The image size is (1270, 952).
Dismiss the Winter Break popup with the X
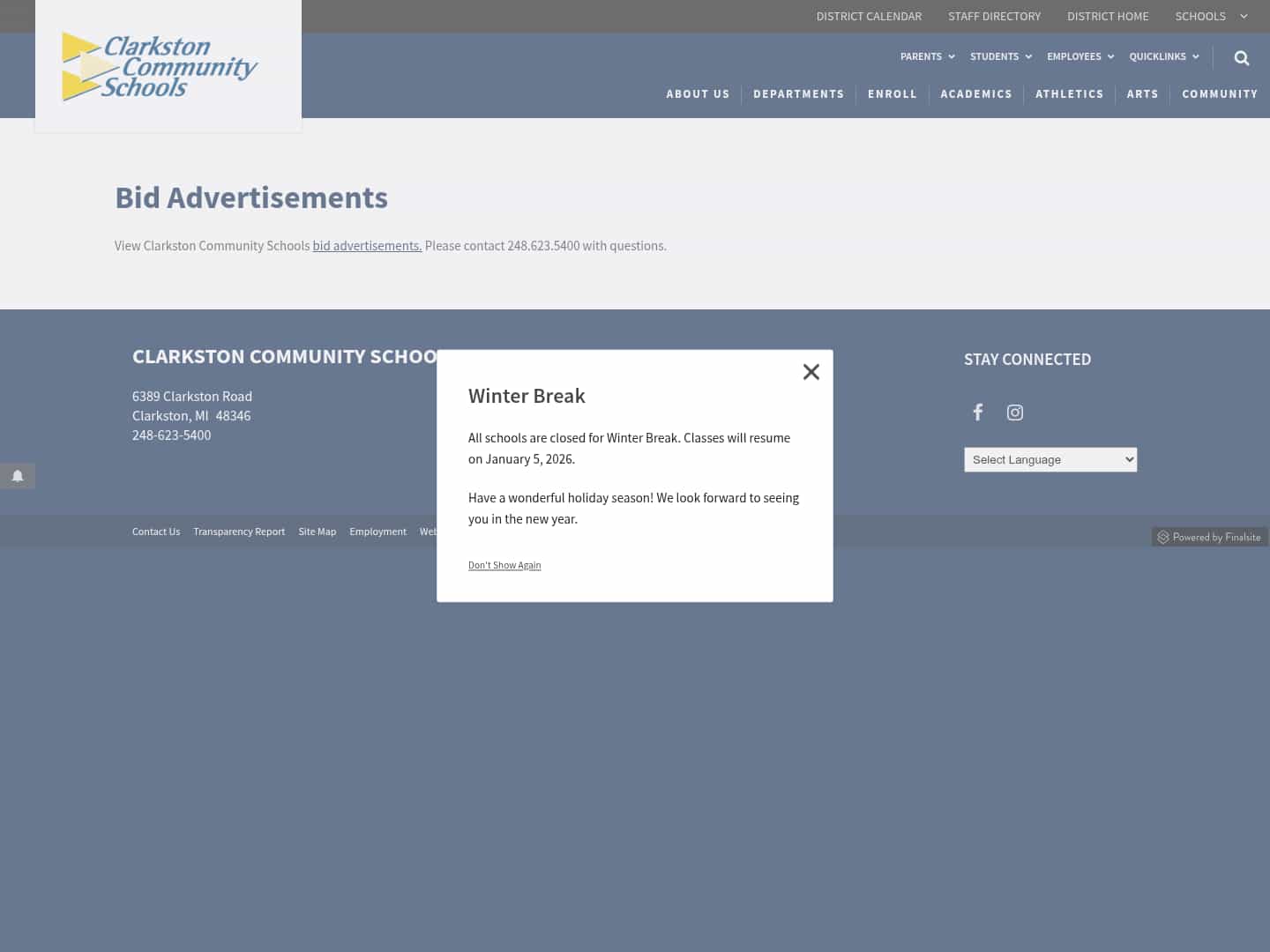tap(811, 371)
